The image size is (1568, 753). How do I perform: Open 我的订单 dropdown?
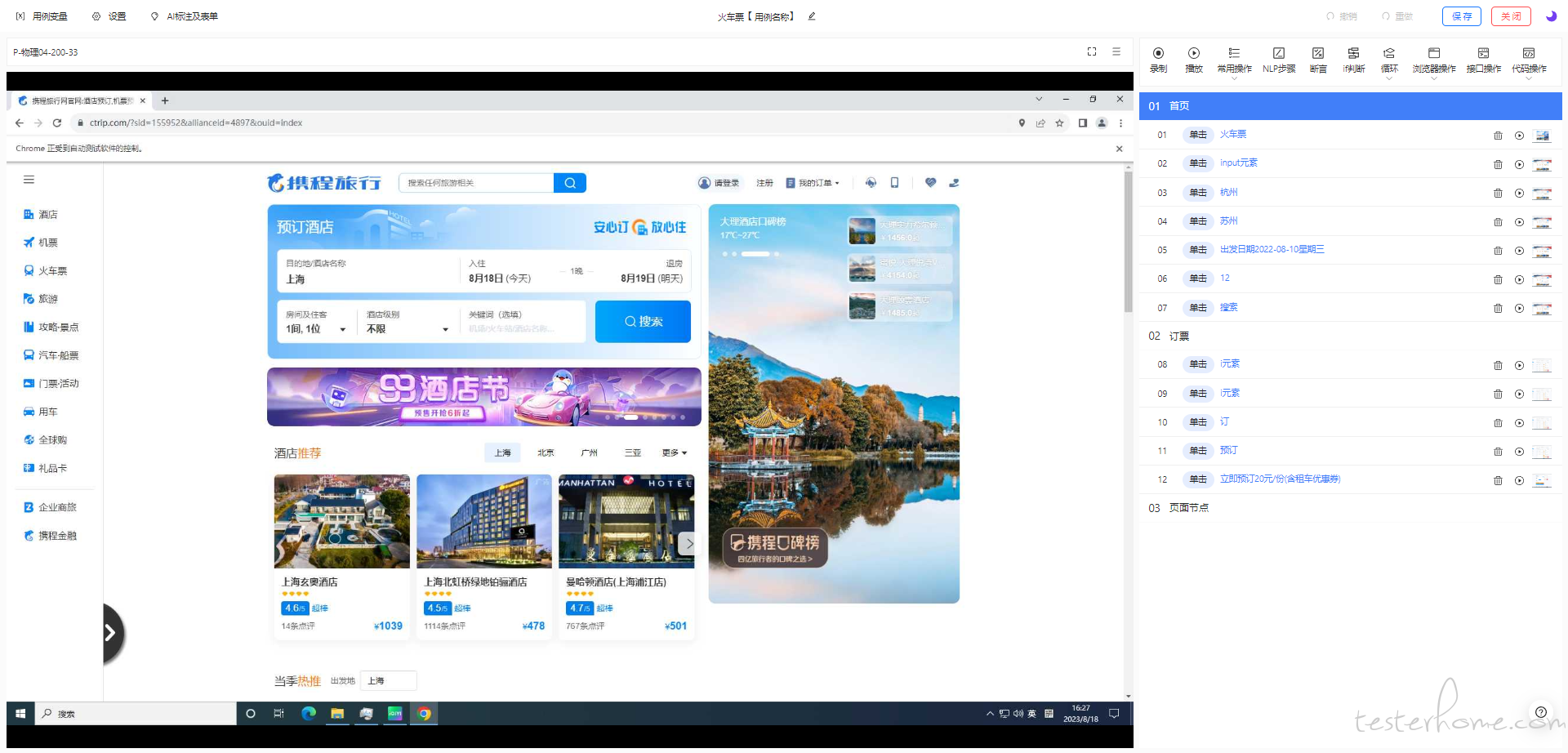813,183
